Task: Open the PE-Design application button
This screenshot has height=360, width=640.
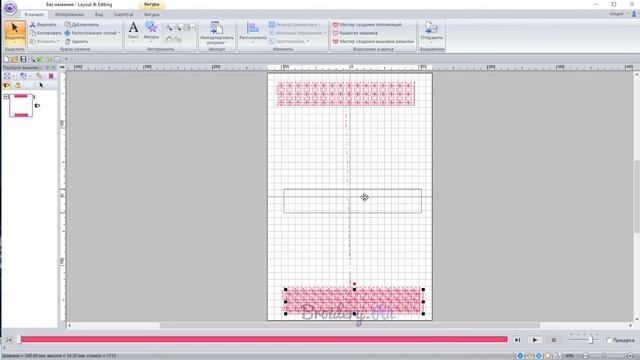Action: (x=10, y=8)
